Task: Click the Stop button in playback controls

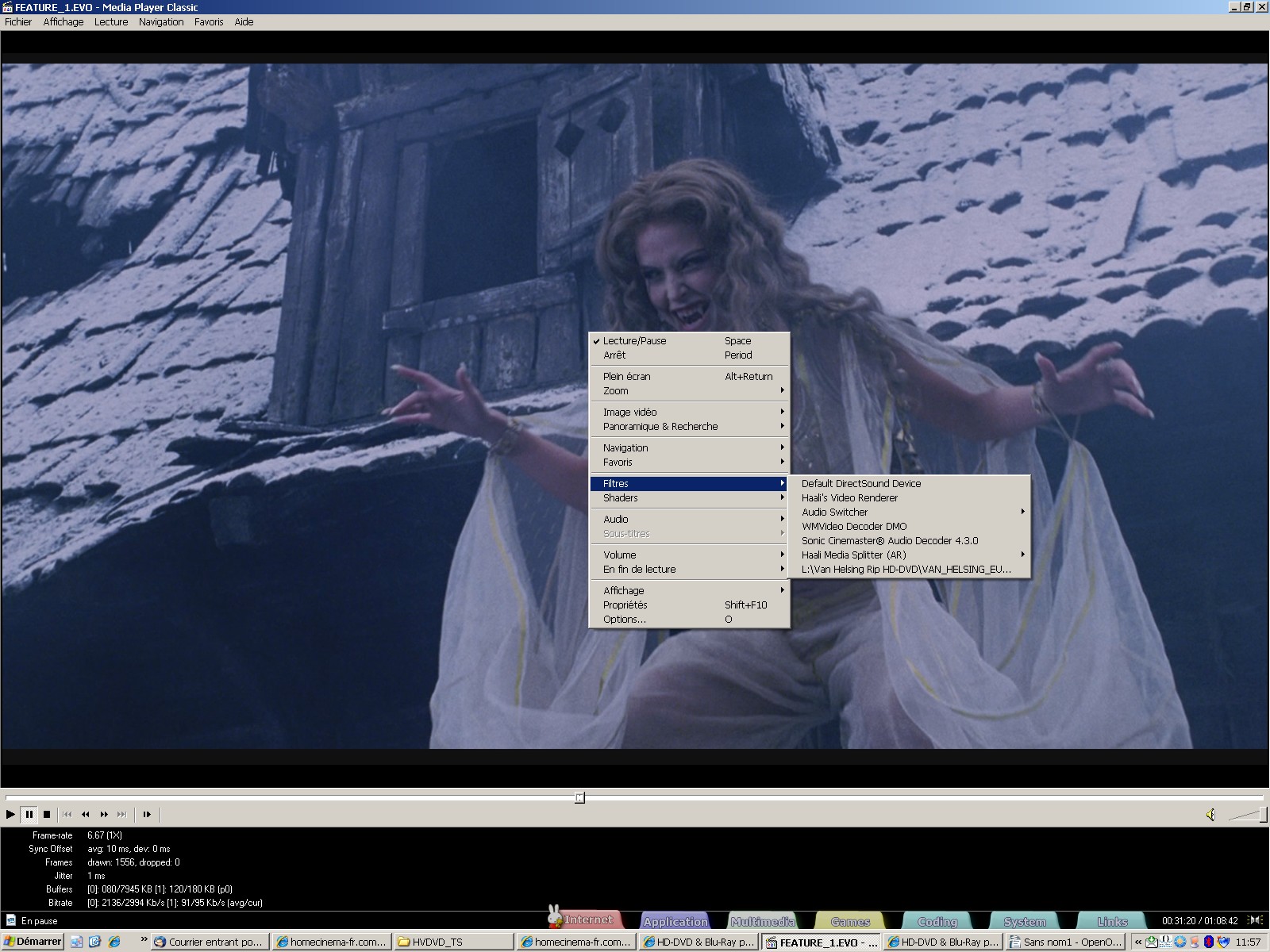Action: pos(47,814)
